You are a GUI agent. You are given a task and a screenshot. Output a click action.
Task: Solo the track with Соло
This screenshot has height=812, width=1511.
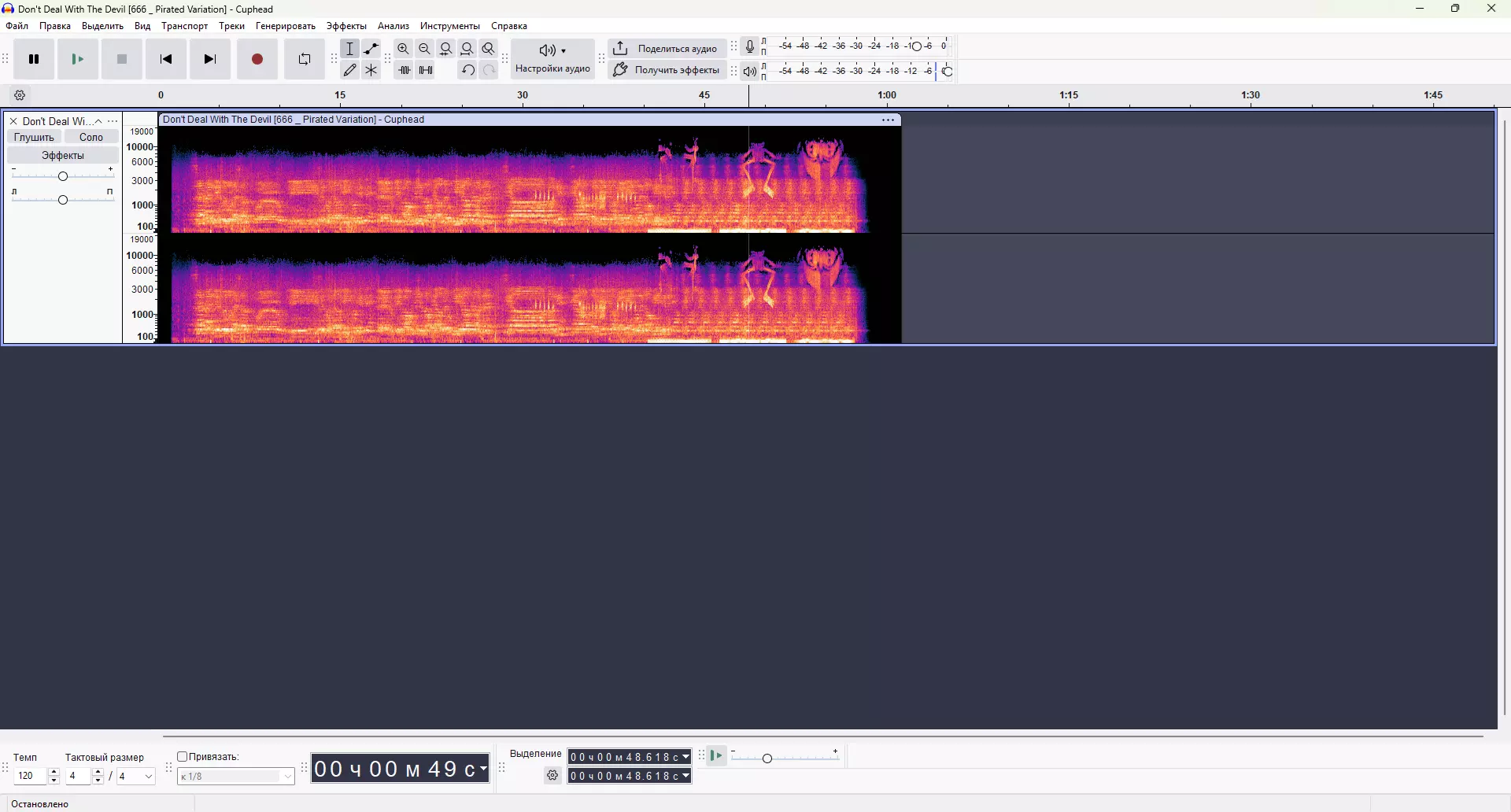tap(91, 138)
